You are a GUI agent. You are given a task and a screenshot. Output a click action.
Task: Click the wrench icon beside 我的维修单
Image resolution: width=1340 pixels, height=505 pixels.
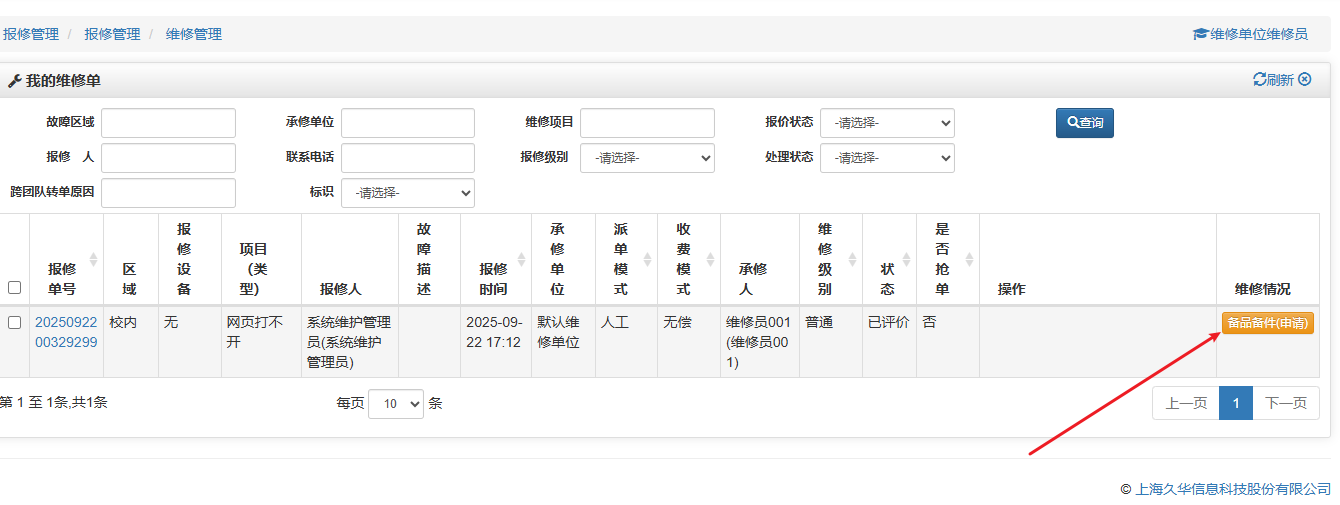[14, 81]
